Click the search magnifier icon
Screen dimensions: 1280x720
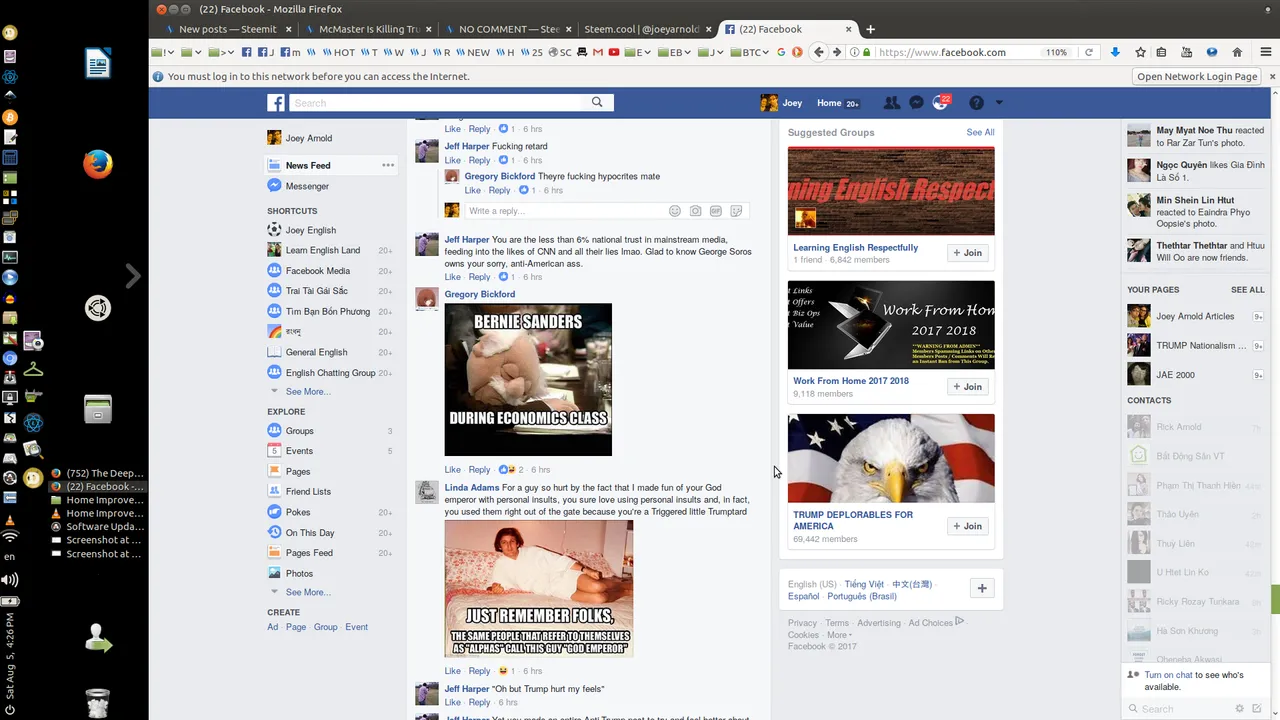coord(597,102)
